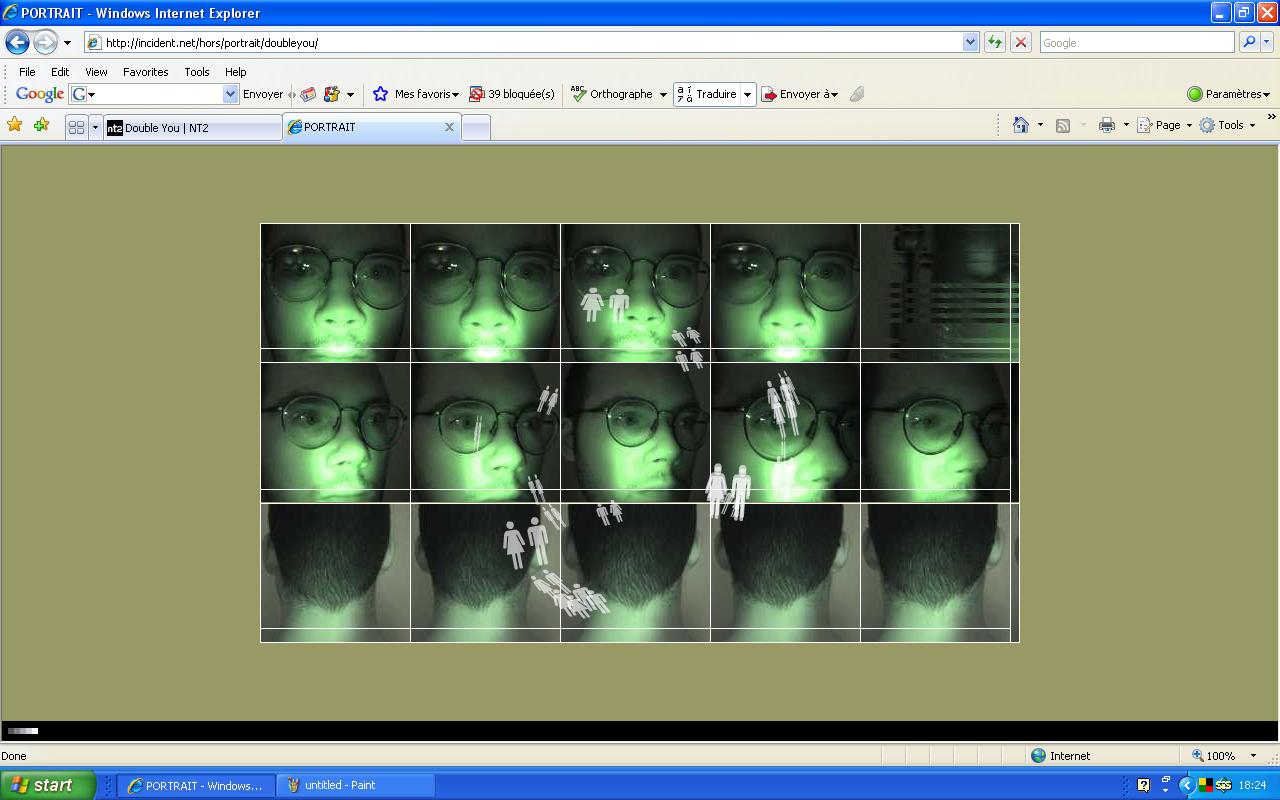Viewport: 1280px width, 800px height.
Task: Click the highlighter icon on Google toolbar
Action: pyautogui.click(x=857, y=94)
